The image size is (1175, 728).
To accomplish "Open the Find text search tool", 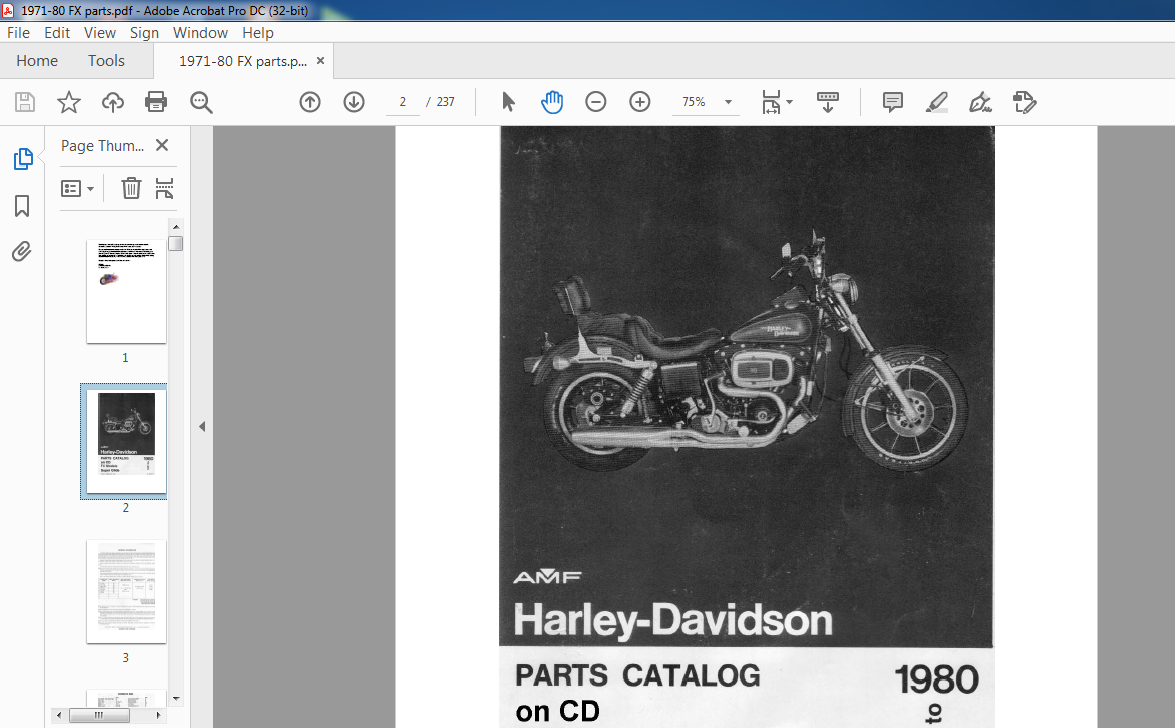I will coord(201,102).
